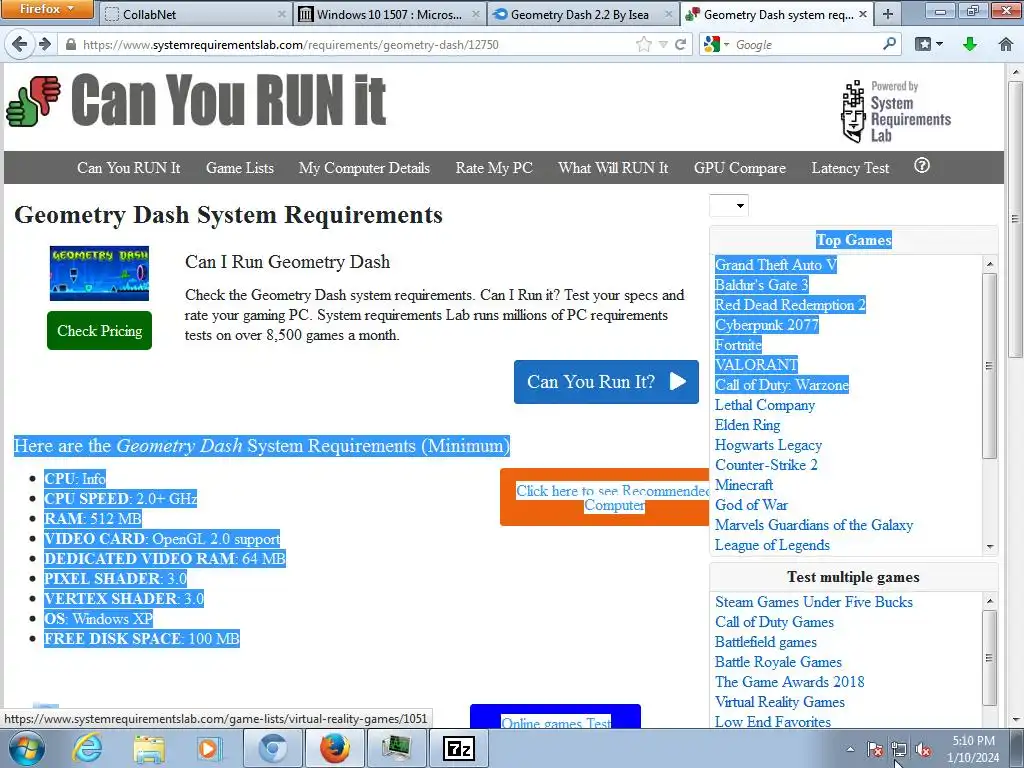Viewport: 1024px width, 768px height.
Task: Click the green Check Pricing button
Action: coord(99,330)
